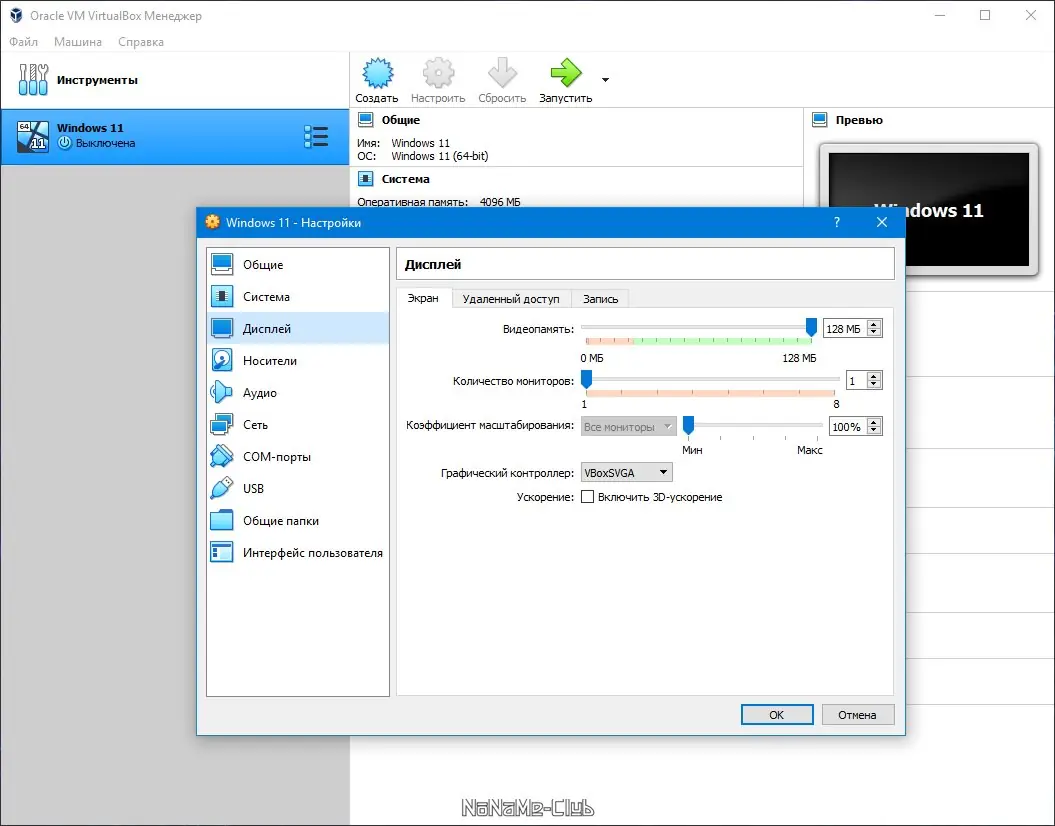Open the Сеть settings category

pyautogui.click(x=297, y=424)
